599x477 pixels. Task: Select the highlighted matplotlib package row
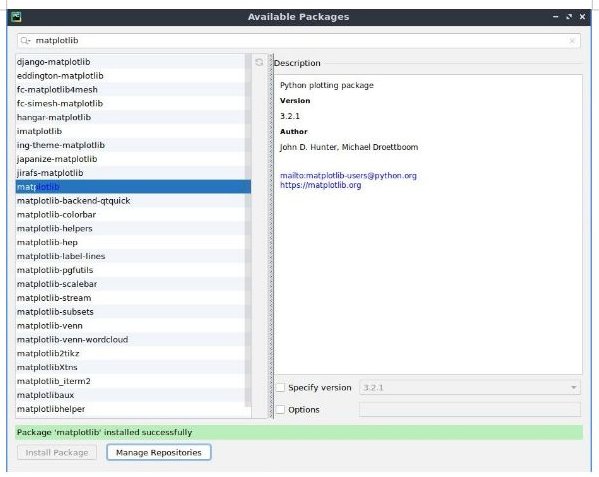coord(133,187)
